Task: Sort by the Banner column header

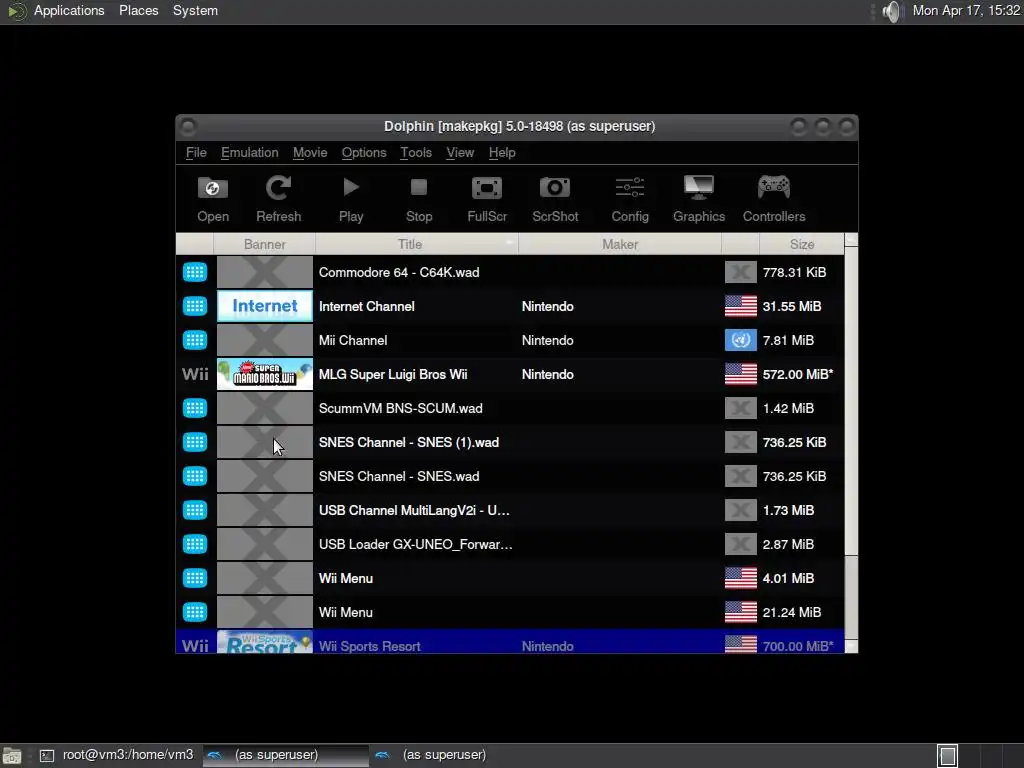Action: 264,244
